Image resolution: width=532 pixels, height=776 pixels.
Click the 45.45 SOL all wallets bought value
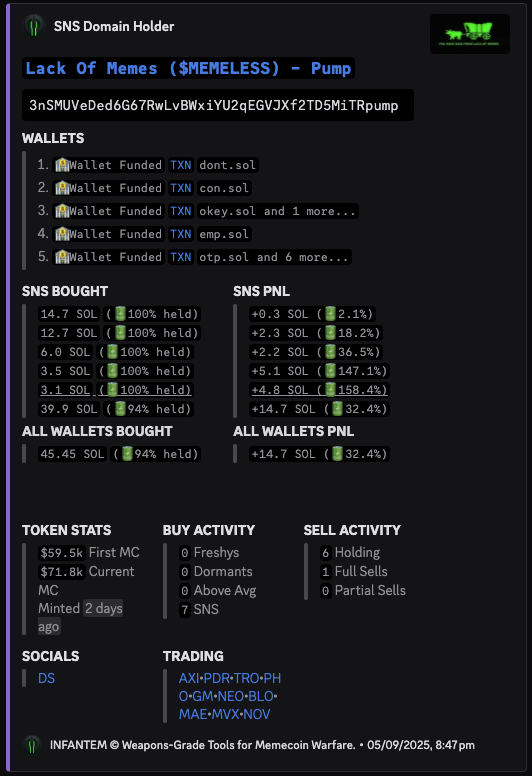click(72, 454)
